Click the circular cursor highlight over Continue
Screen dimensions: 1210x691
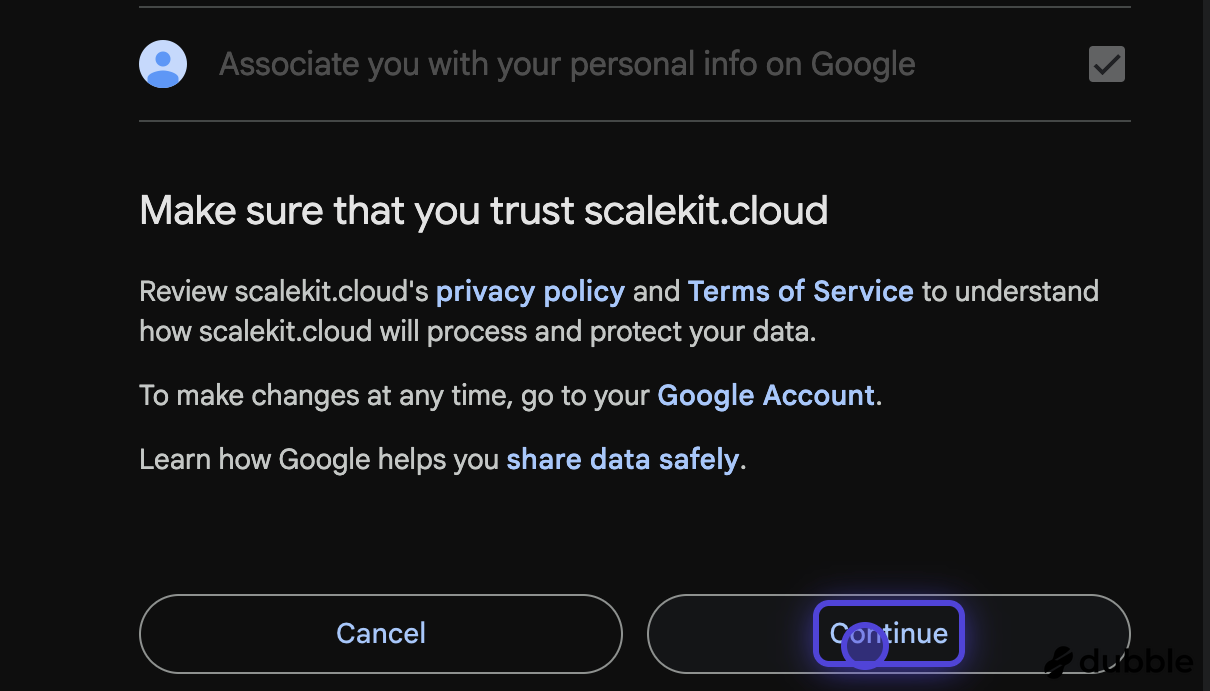point(864,645)
